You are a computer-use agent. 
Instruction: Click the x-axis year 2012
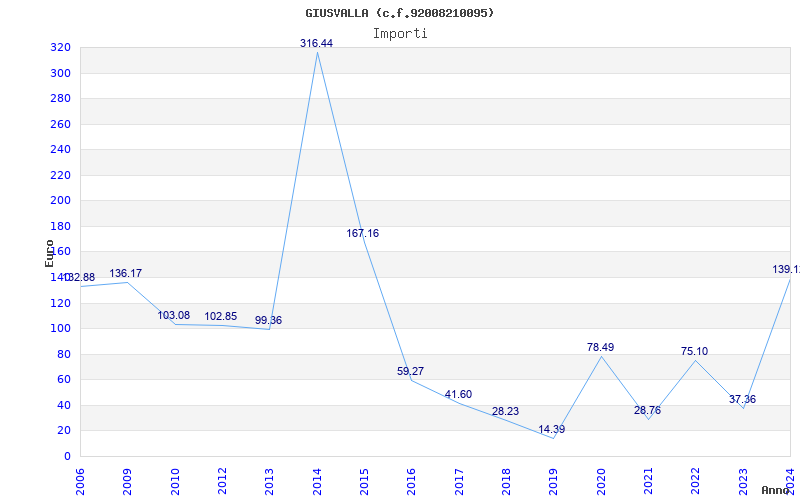click(x=222, y=481)
